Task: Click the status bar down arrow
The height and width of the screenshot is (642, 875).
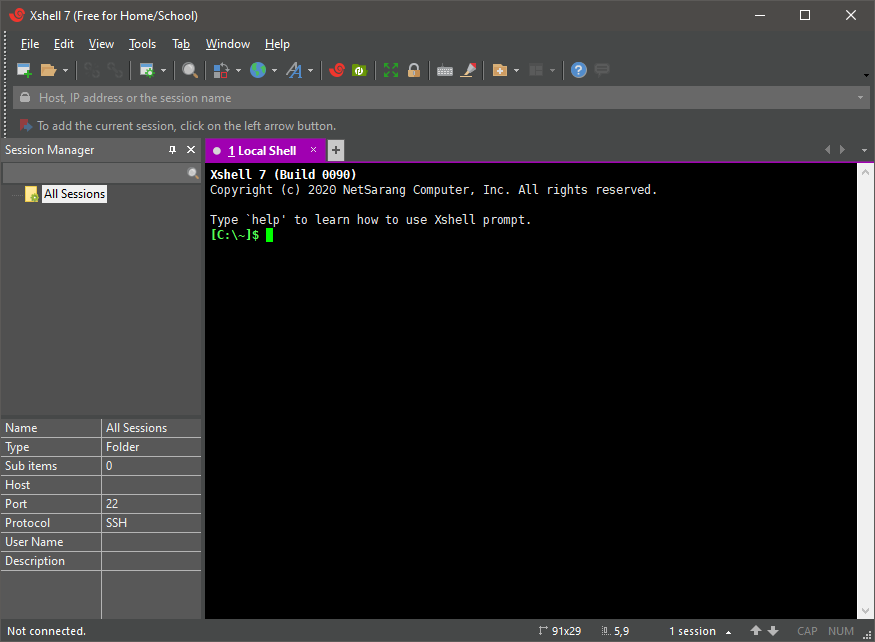Action: point(773,631)
